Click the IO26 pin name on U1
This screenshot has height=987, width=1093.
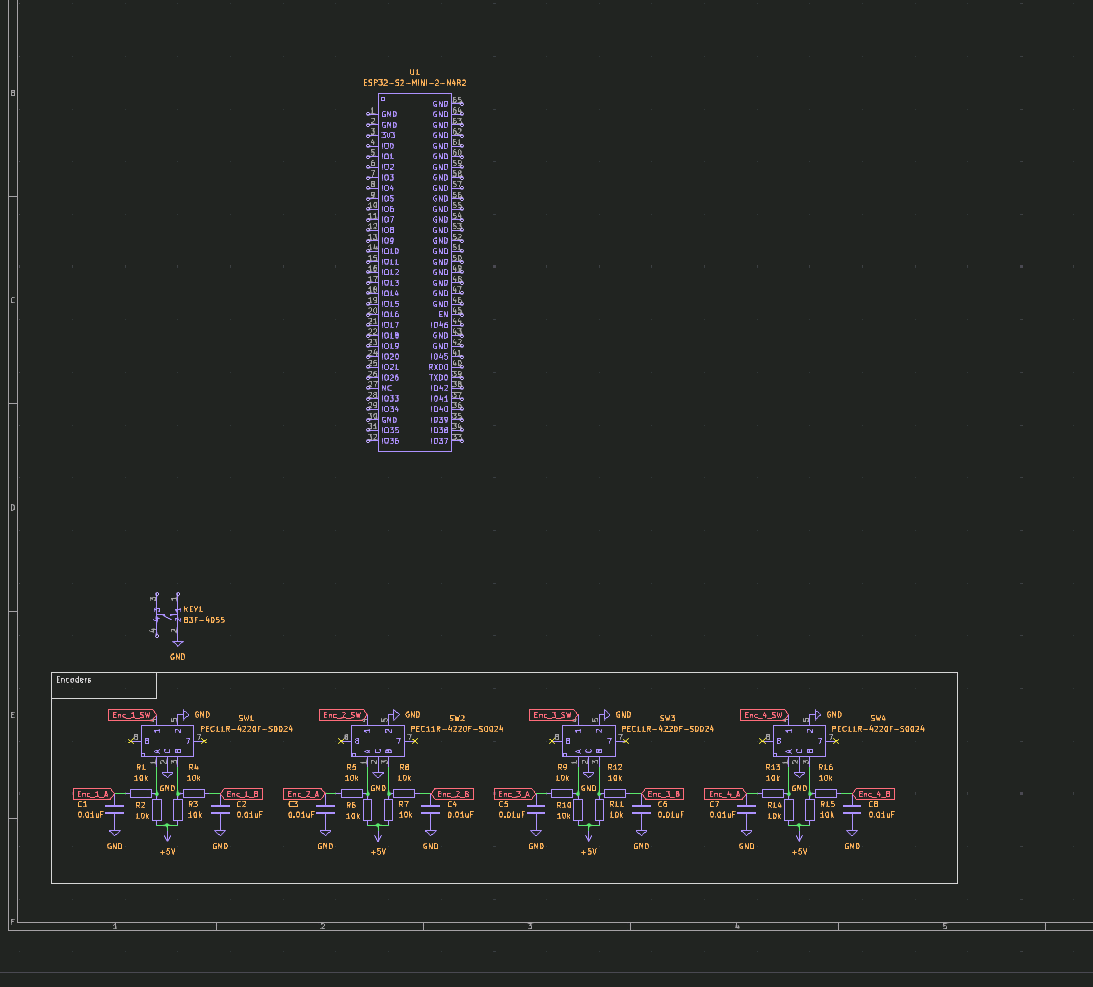(390, 378)
